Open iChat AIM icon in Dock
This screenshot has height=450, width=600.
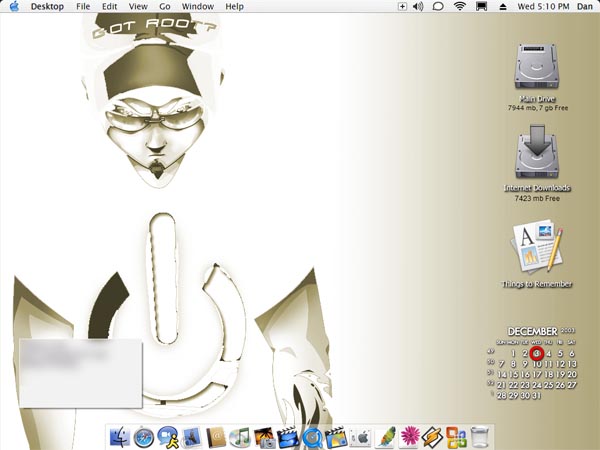[x=168, y=437]
